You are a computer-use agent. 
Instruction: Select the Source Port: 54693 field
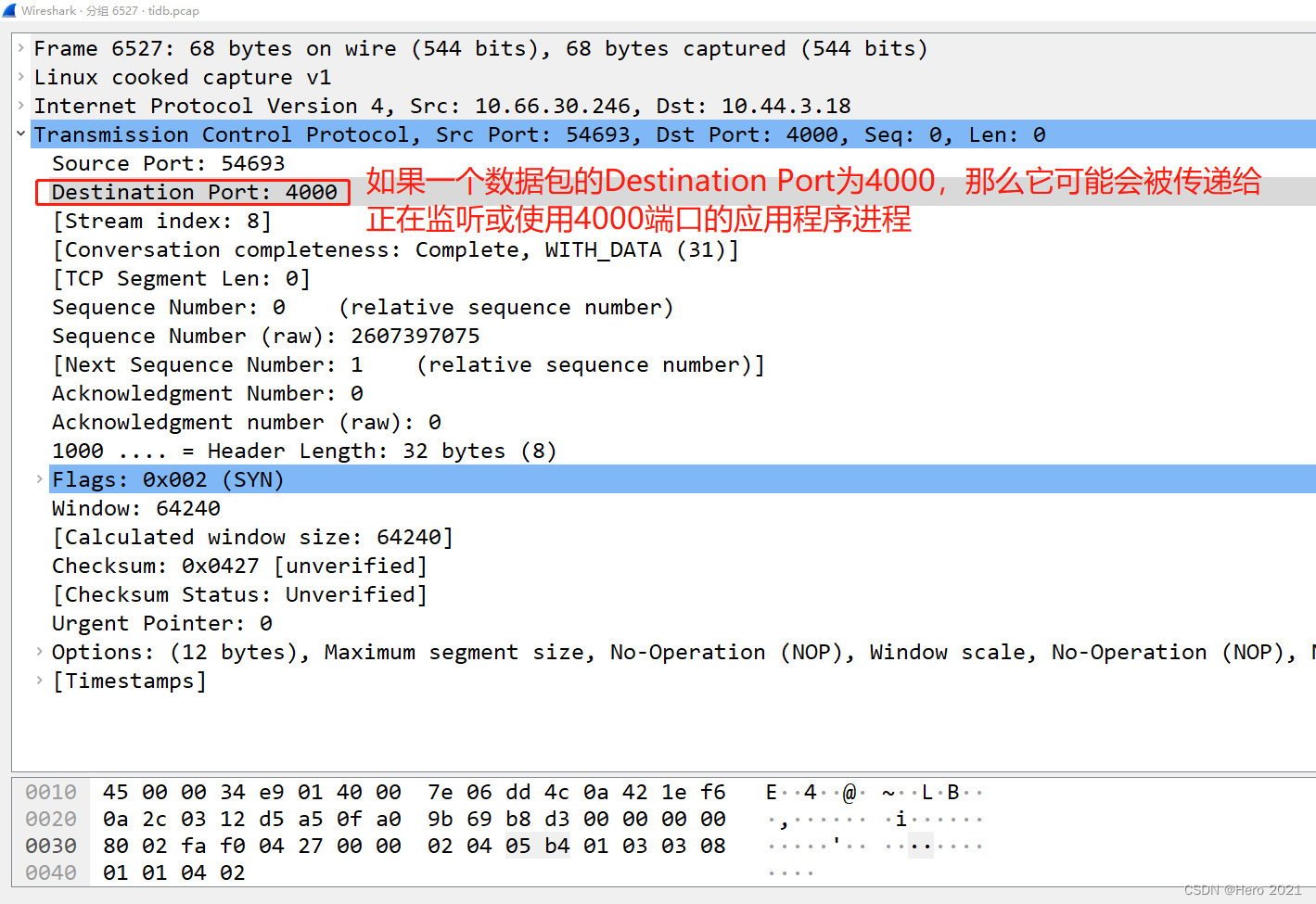[x=169, y=163]
